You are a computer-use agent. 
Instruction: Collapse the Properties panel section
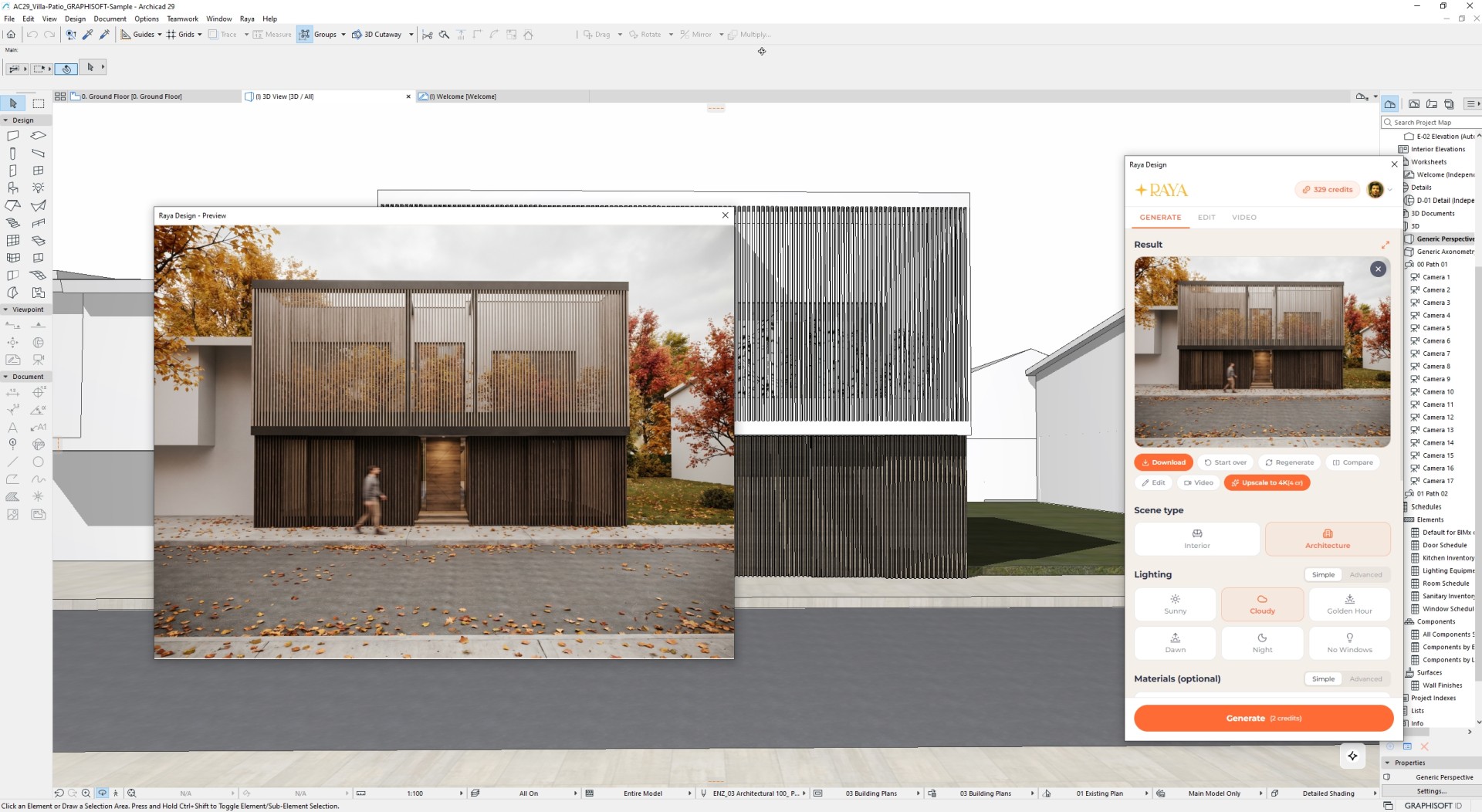click(x=1387, y=763)
